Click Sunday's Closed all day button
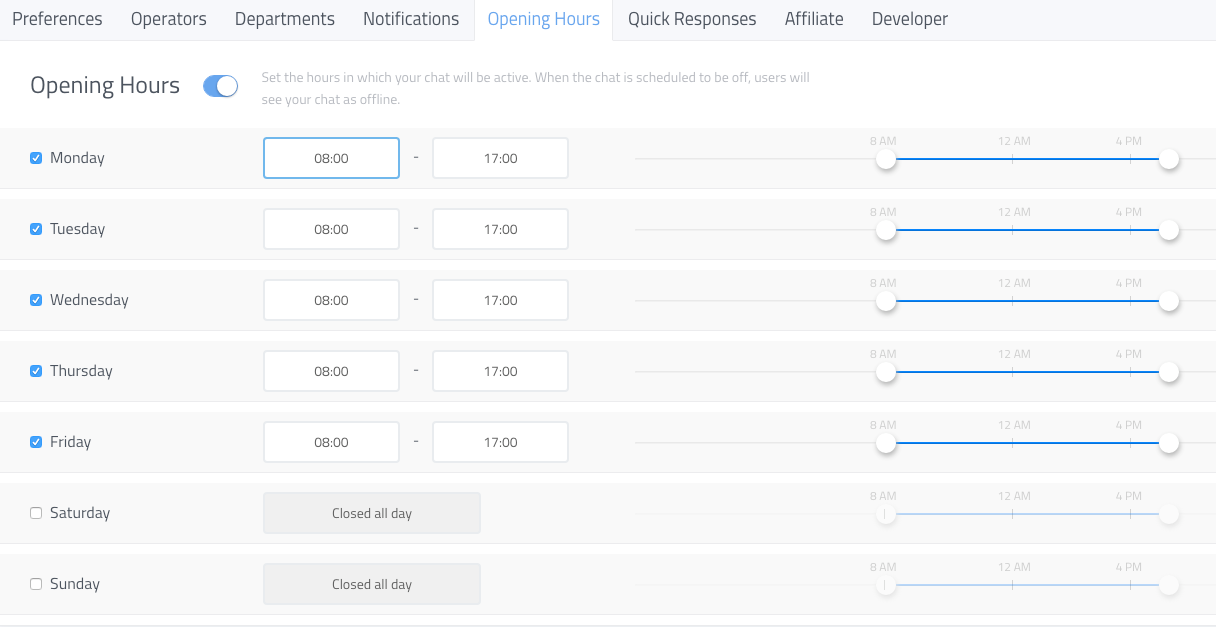This screenshot has height=627, width=1216. 372,584
